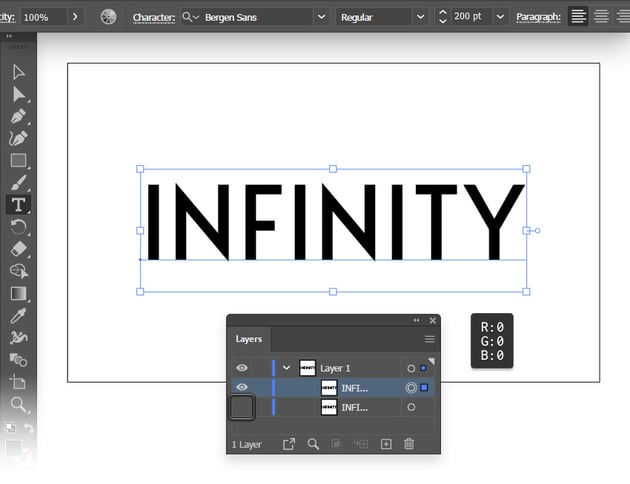The image size is (630, 484).
Task: Click Create New Layer button
Action: 386,444
